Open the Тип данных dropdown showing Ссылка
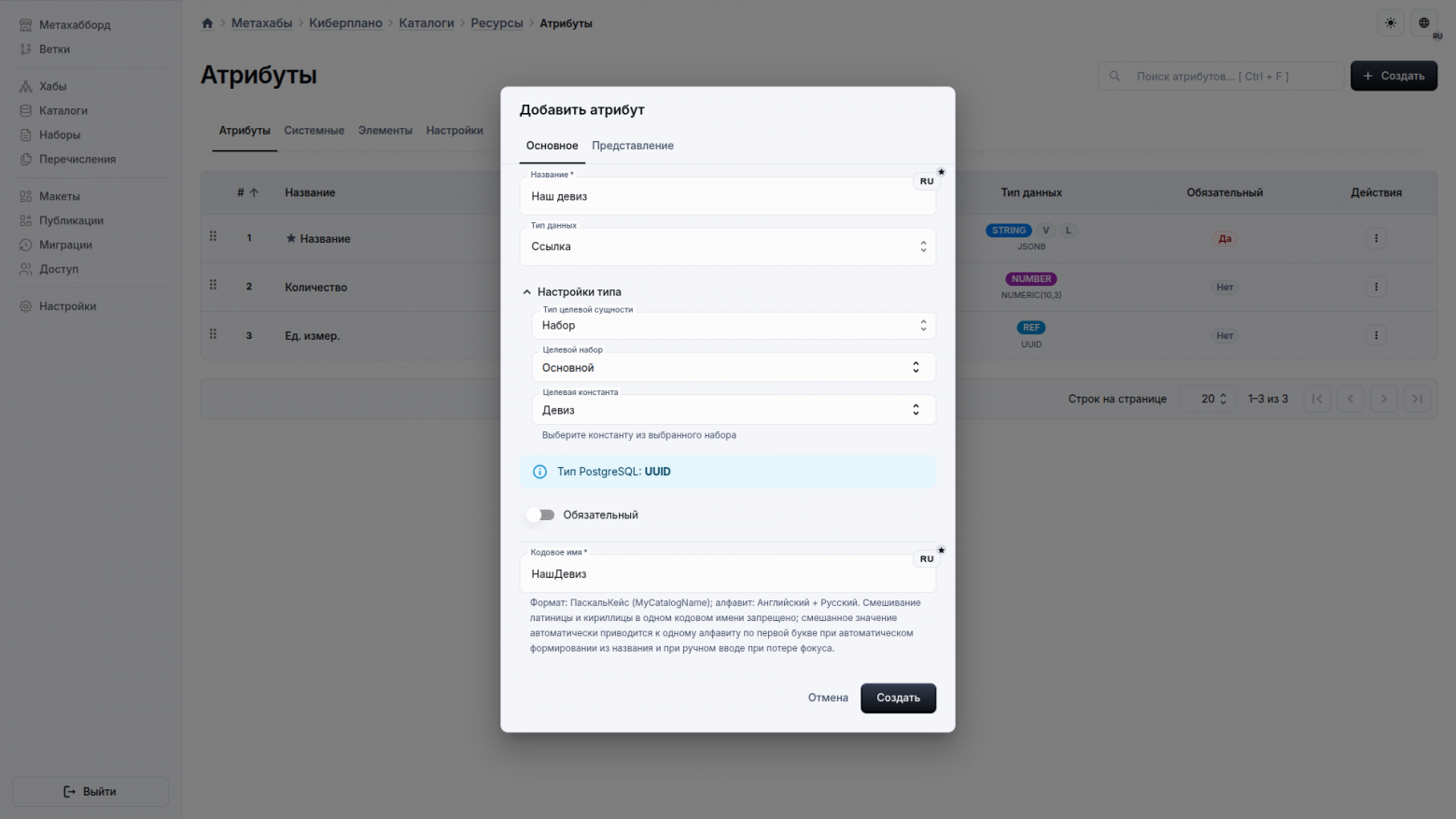This screenshot has height=819, width=1456. (x=728, y=246)
